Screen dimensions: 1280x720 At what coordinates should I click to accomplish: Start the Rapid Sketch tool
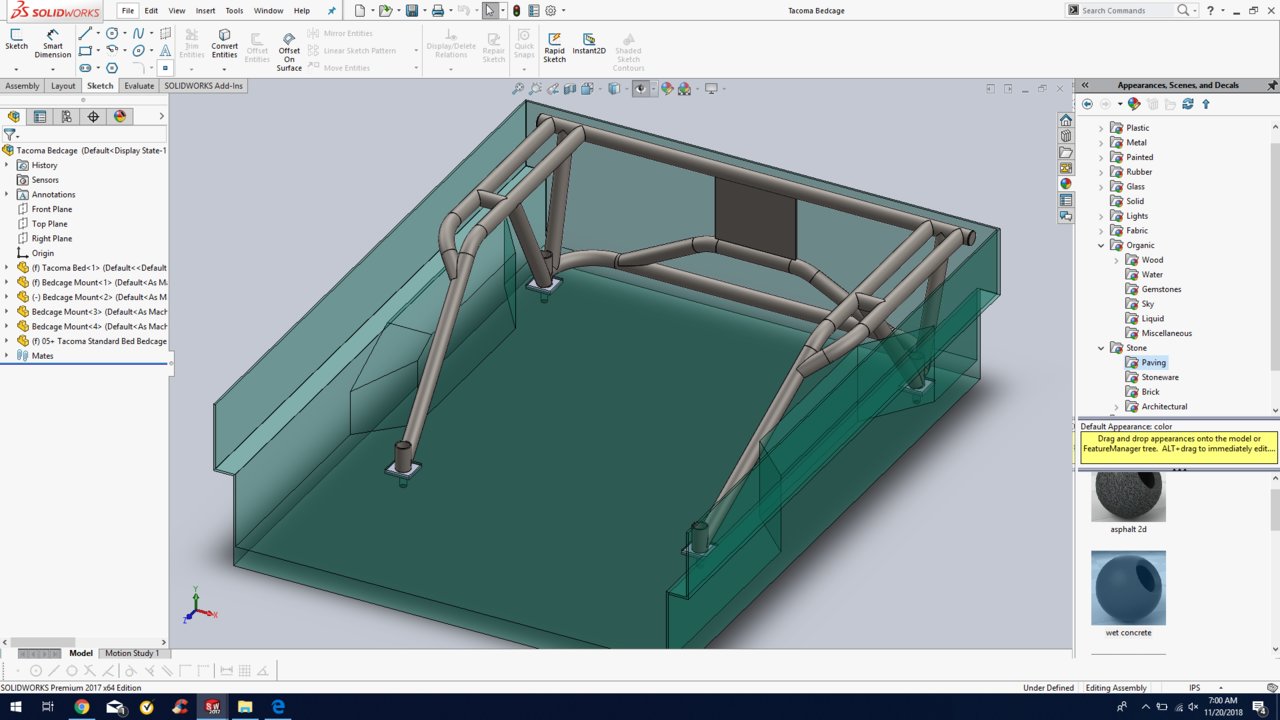tap(554, 46)
